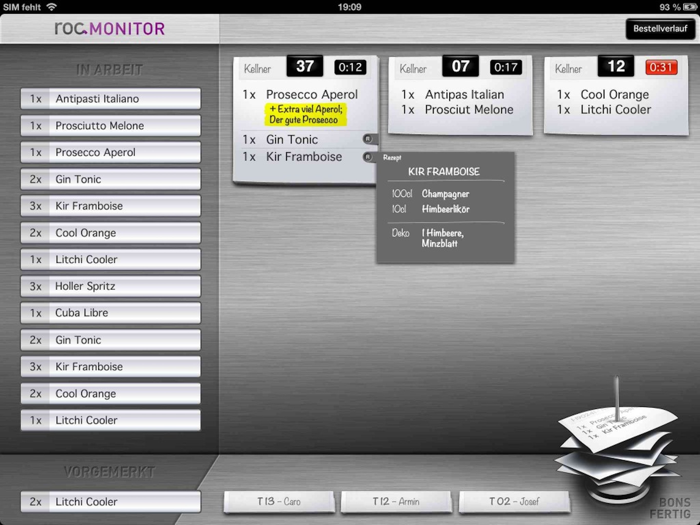Tap Prosecco Aperol in Kellner 37's card
700x525 pixels.
[312, 95]
